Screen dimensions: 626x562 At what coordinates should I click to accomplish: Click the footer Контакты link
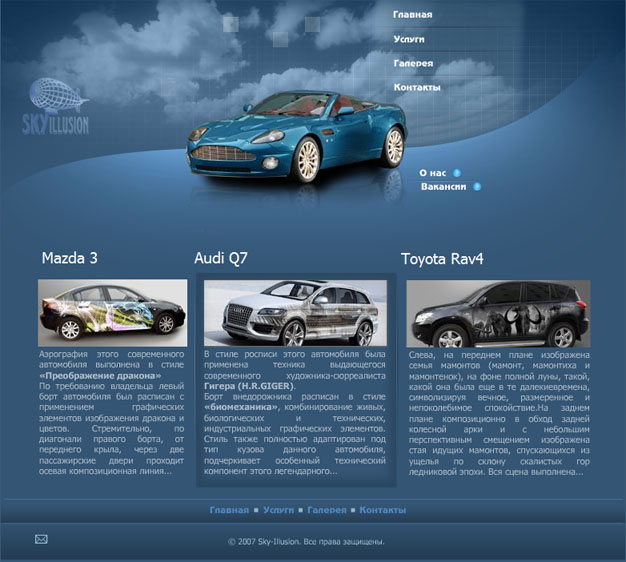(382, 510)
